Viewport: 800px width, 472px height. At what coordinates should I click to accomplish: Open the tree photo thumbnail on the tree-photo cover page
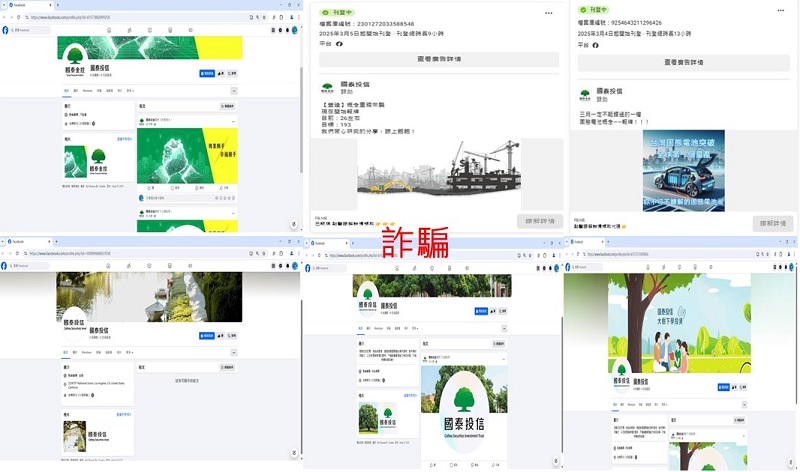(368, 418)
